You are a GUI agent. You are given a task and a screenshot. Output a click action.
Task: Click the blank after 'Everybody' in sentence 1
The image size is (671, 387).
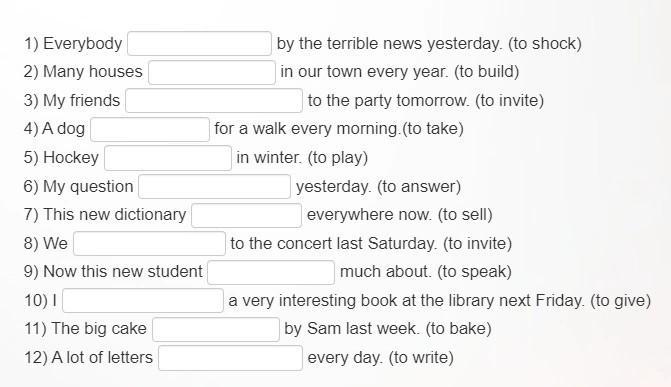tap(199, 44)
